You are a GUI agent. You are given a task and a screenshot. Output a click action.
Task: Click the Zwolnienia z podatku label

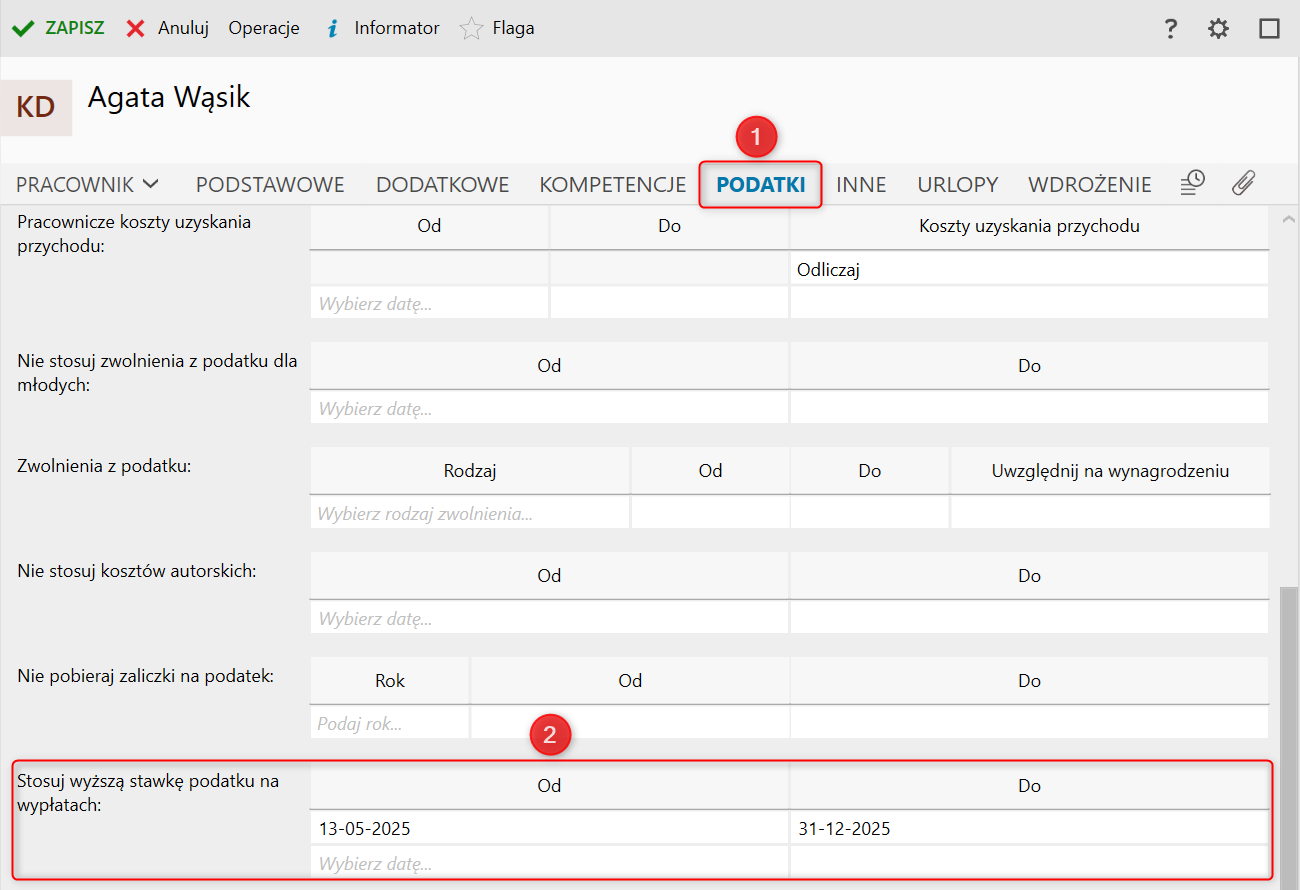coord(105,465)
